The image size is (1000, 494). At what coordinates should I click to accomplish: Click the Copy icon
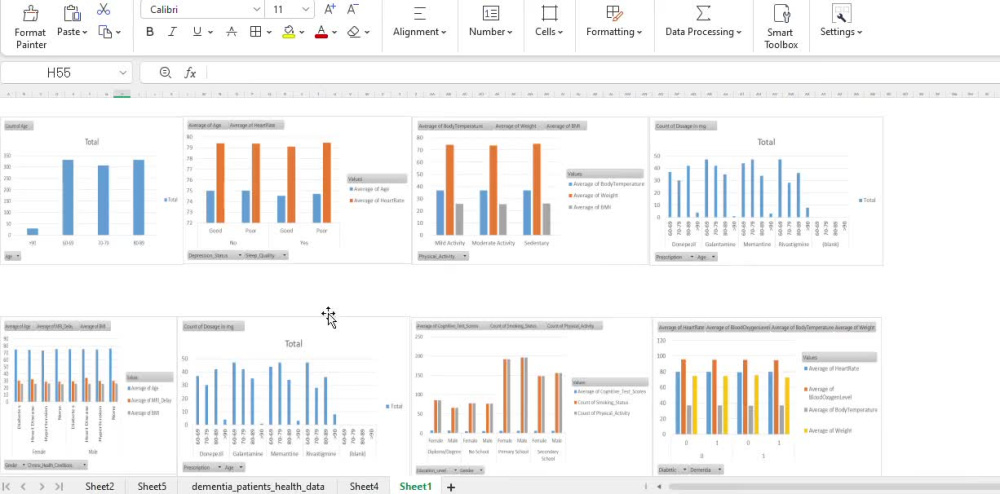pyautogui.click(x=105, y=31)
